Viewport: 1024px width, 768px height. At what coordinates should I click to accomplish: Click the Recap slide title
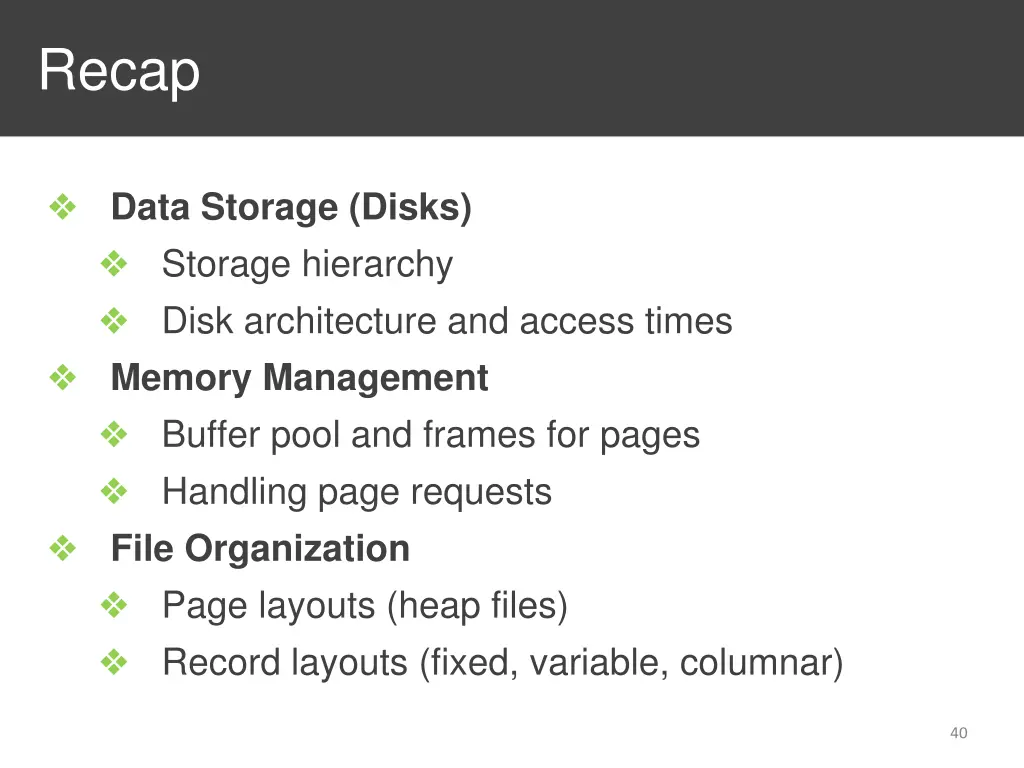pos(120,71)
